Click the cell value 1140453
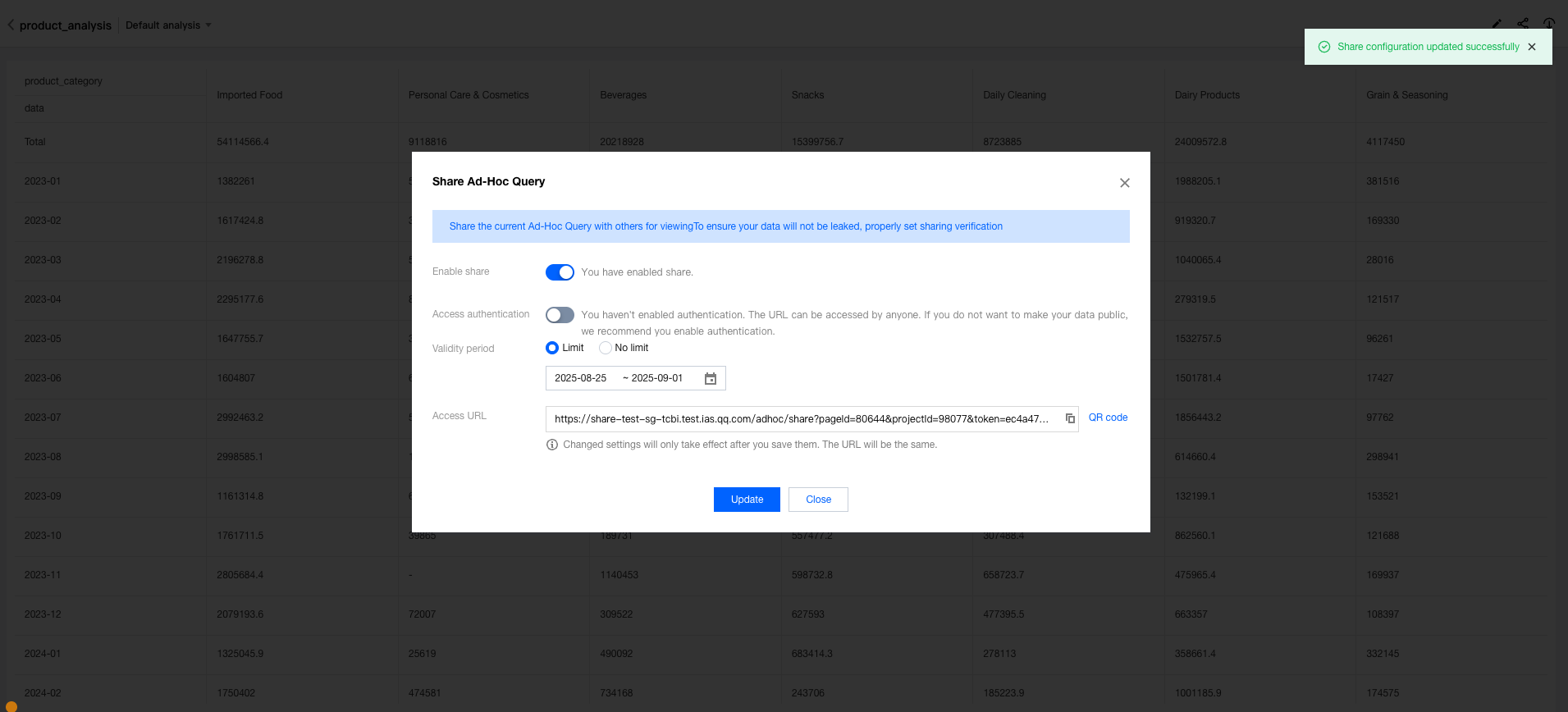The height and width of the screenshot is (712, 1568). tap(619, 575)
